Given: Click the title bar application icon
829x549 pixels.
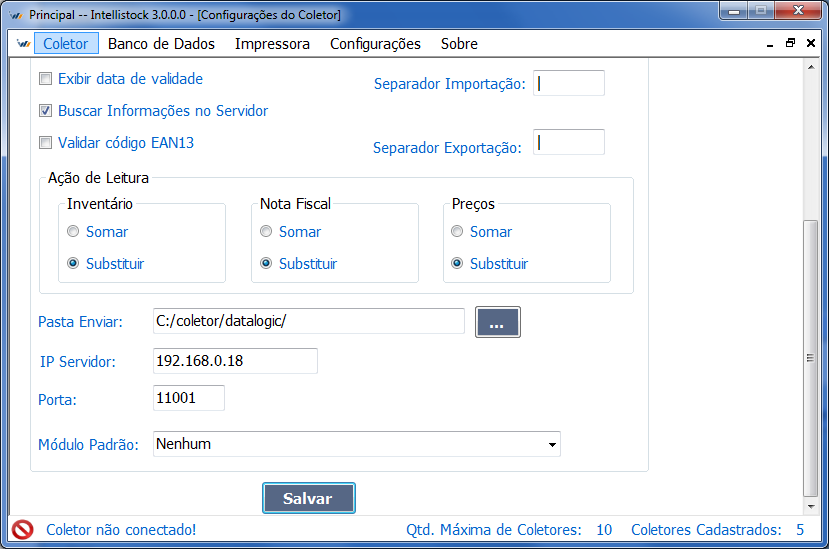Looking at the screenshot, I should tap(15, 15).
